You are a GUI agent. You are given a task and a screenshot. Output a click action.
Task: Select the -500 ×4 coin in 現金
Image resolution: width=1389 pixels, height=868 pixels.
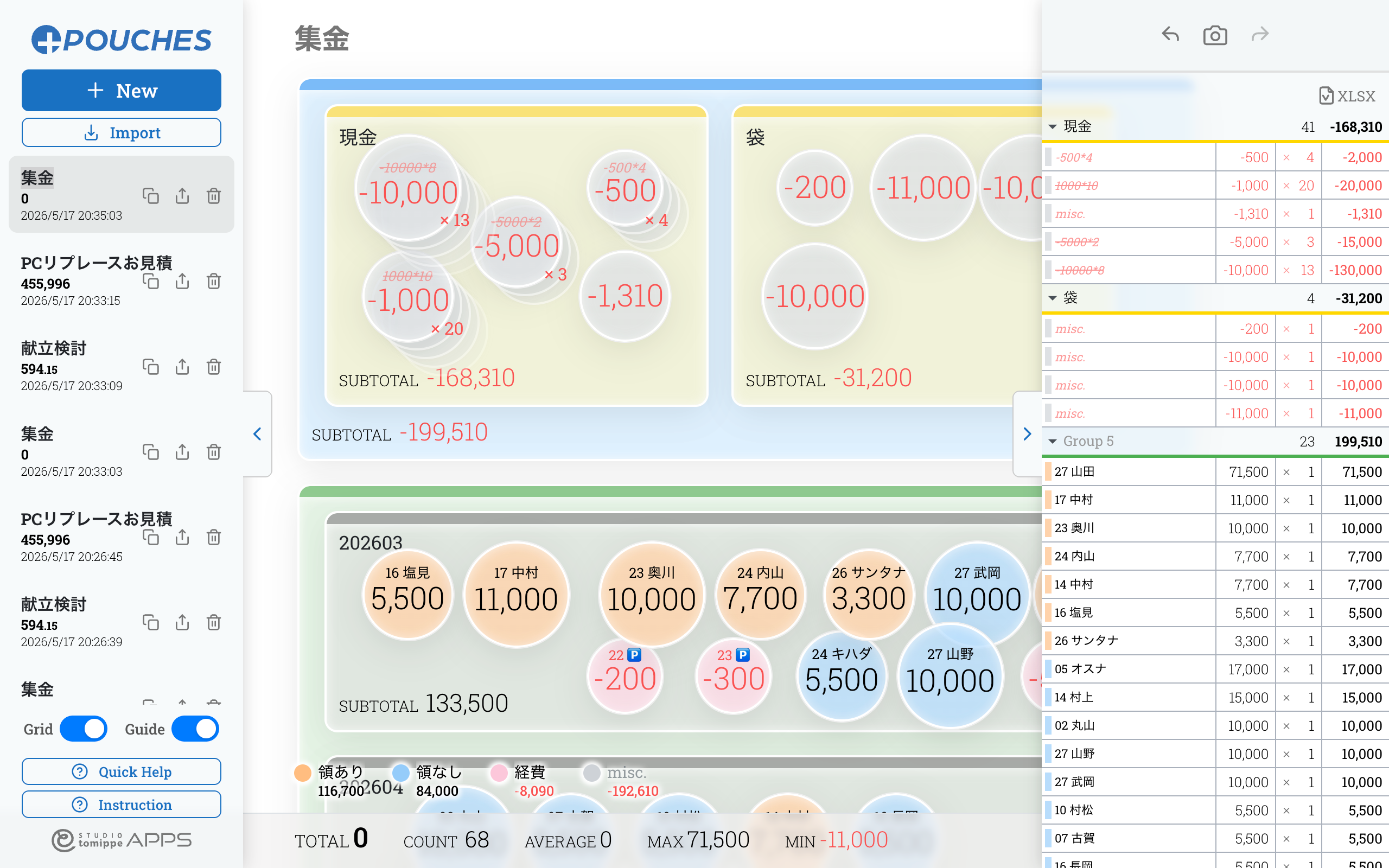click(x=625, y=188)
